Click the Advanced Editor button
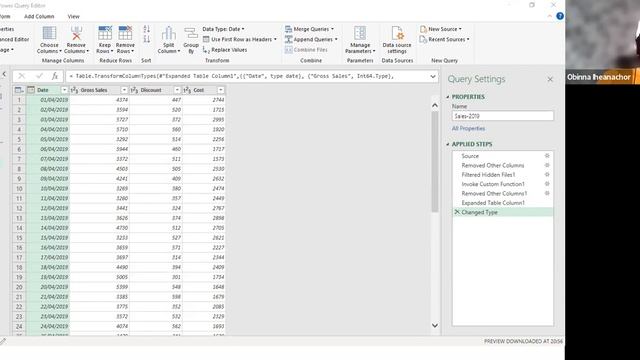640x360 pixels. (14, 40)
